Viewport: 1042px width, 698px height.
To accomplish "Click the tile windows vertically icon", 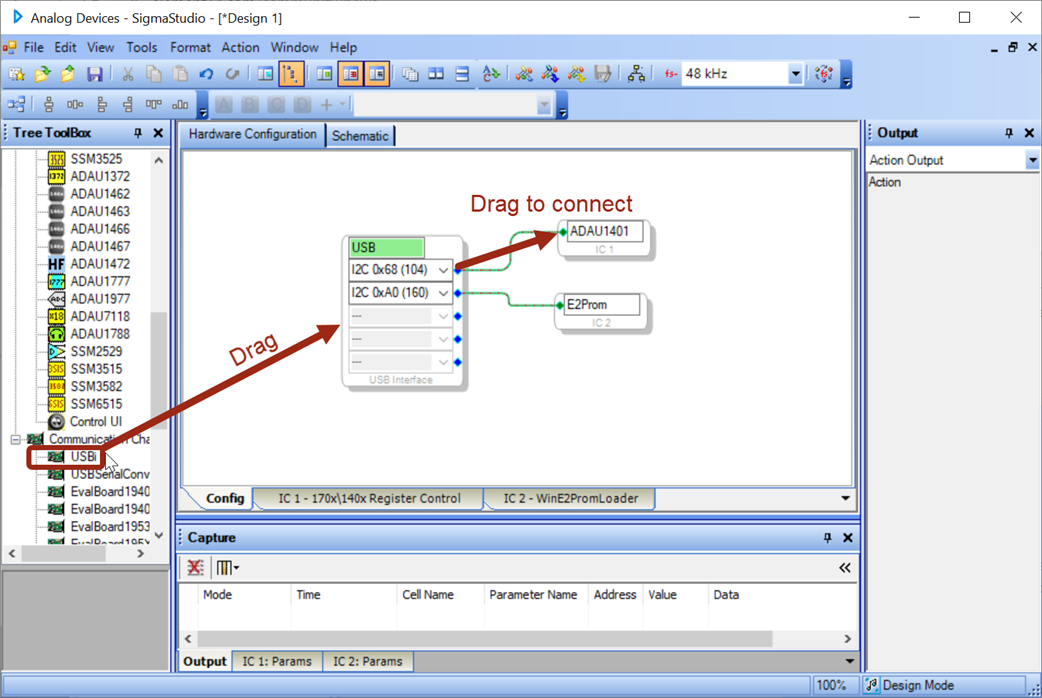I will (x=437, y=74).
